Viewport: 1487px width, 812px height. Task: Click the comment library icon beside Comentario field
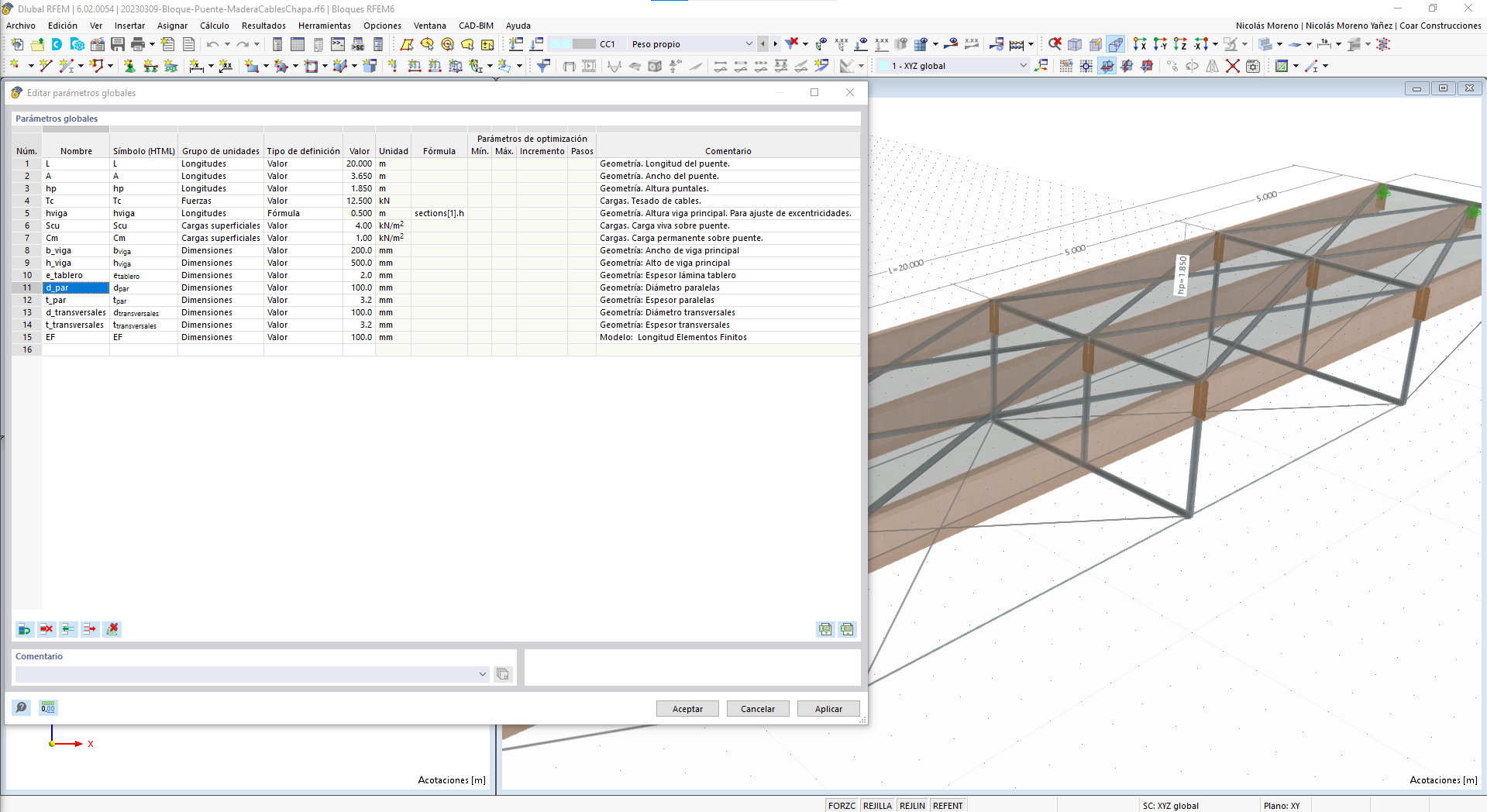pyautogui.click(x=503, y=674)
